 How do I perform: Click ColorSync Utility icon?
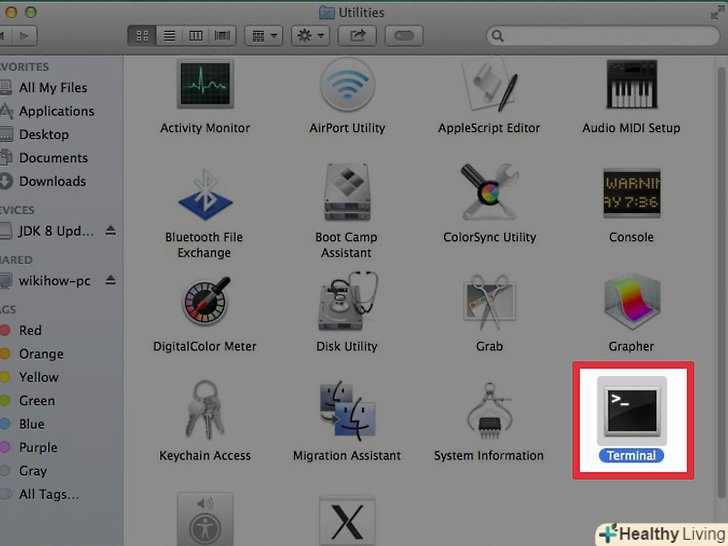coord(489,192)
